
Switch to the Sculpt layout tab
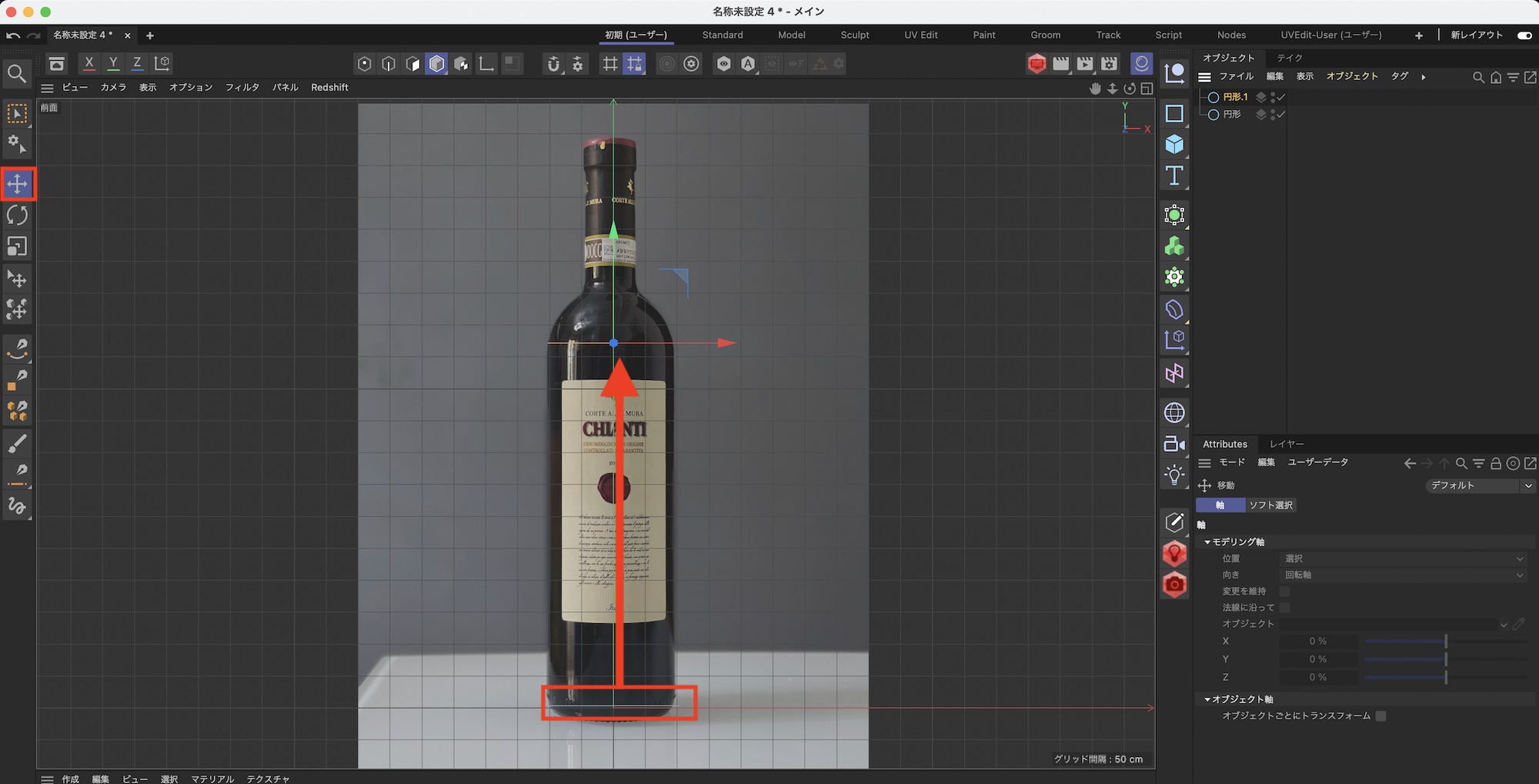click(x=854, y=35)
